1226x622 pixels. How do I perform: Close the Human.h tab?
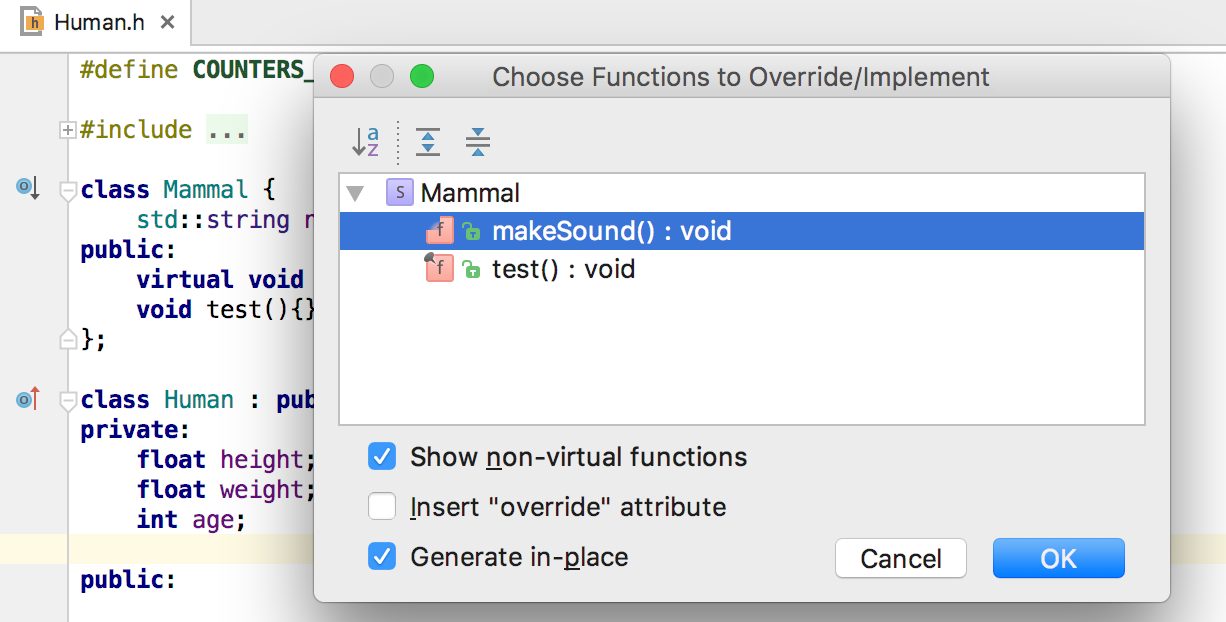[167, 22]
